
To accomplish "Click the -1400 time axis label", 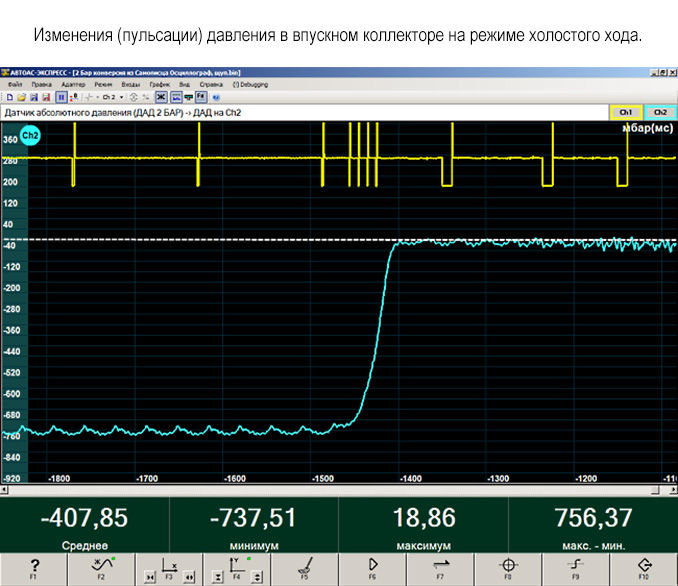I will [410, 479].
